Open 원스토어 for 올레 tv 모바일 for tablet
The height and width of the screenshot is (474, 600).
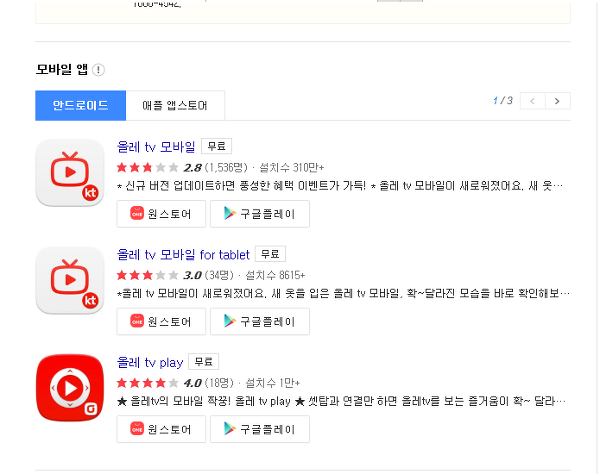(x=161, y=322)
